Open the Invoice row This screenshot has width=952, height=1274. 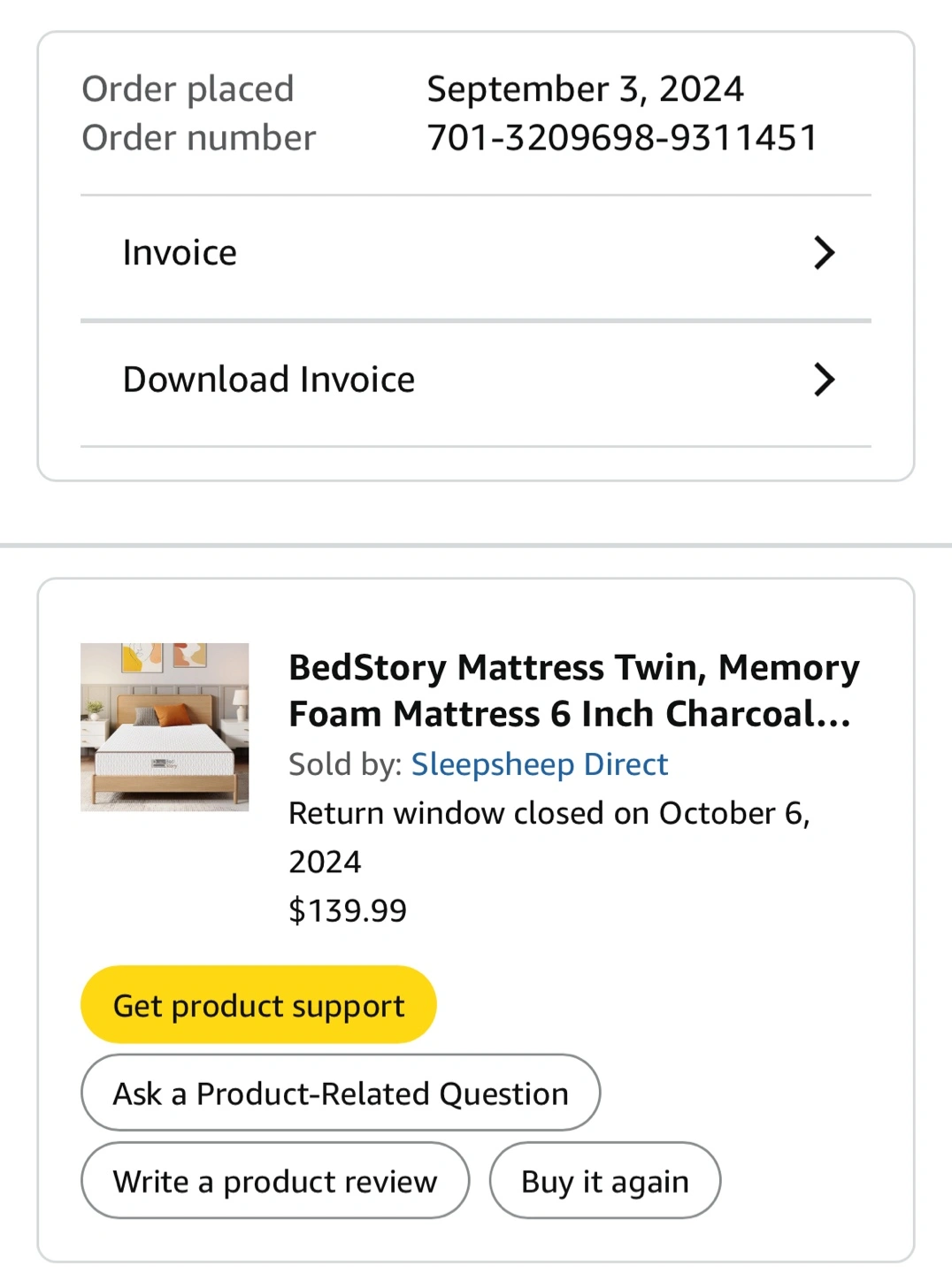(180, 253)
